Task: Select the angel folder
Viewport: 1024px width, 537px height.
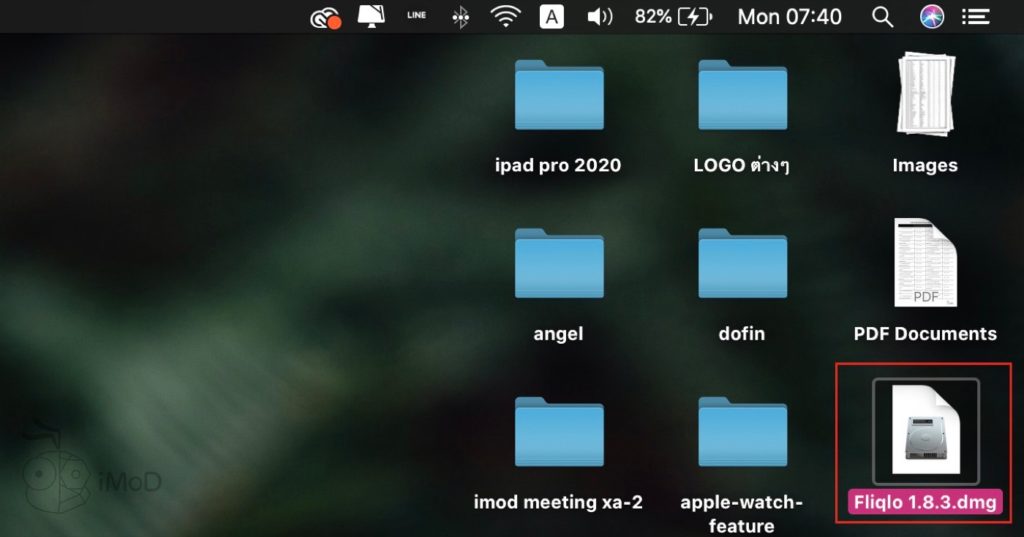Action: 559,266
